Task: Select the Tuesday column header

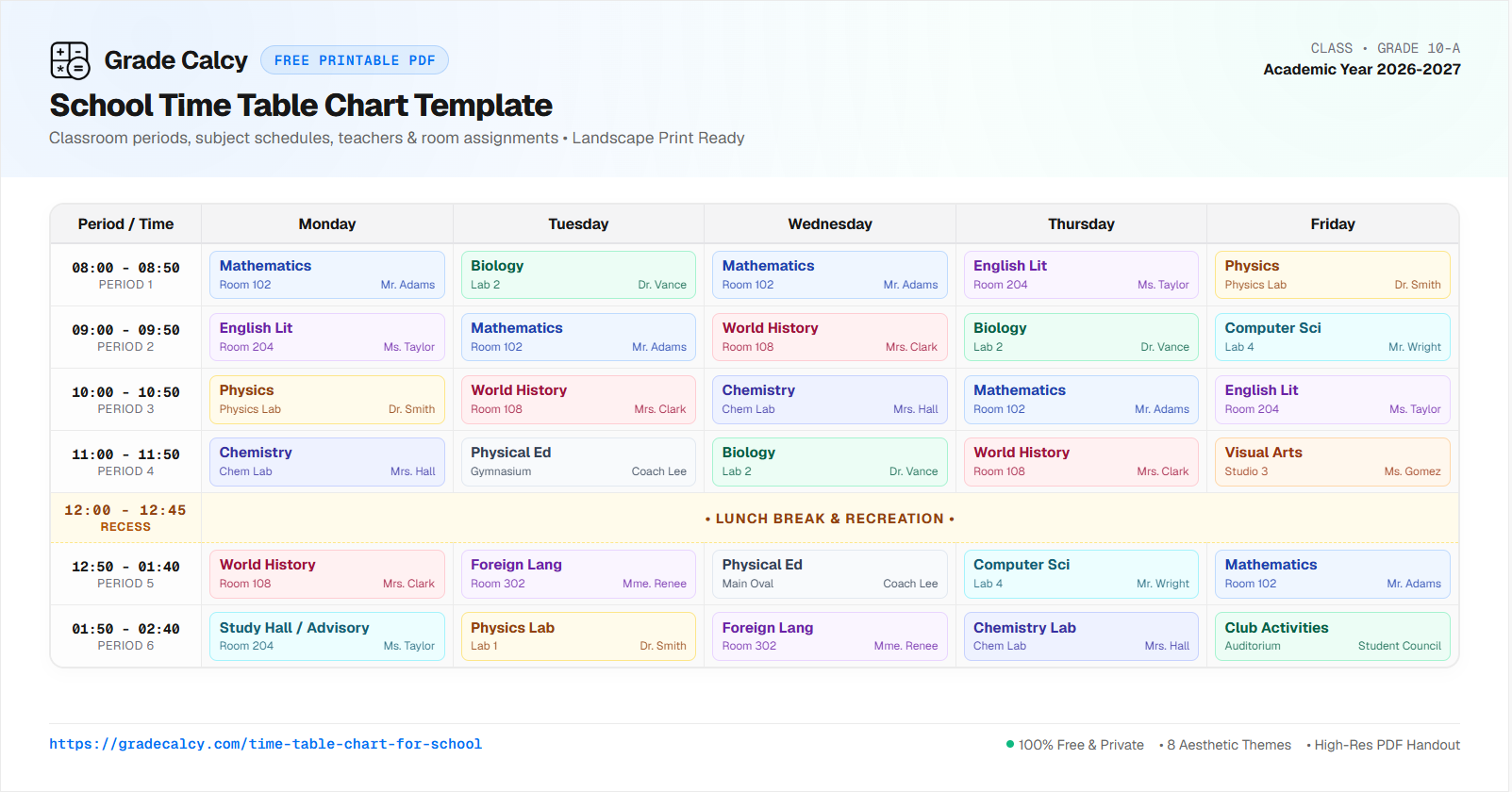Action: click(578, 224)
